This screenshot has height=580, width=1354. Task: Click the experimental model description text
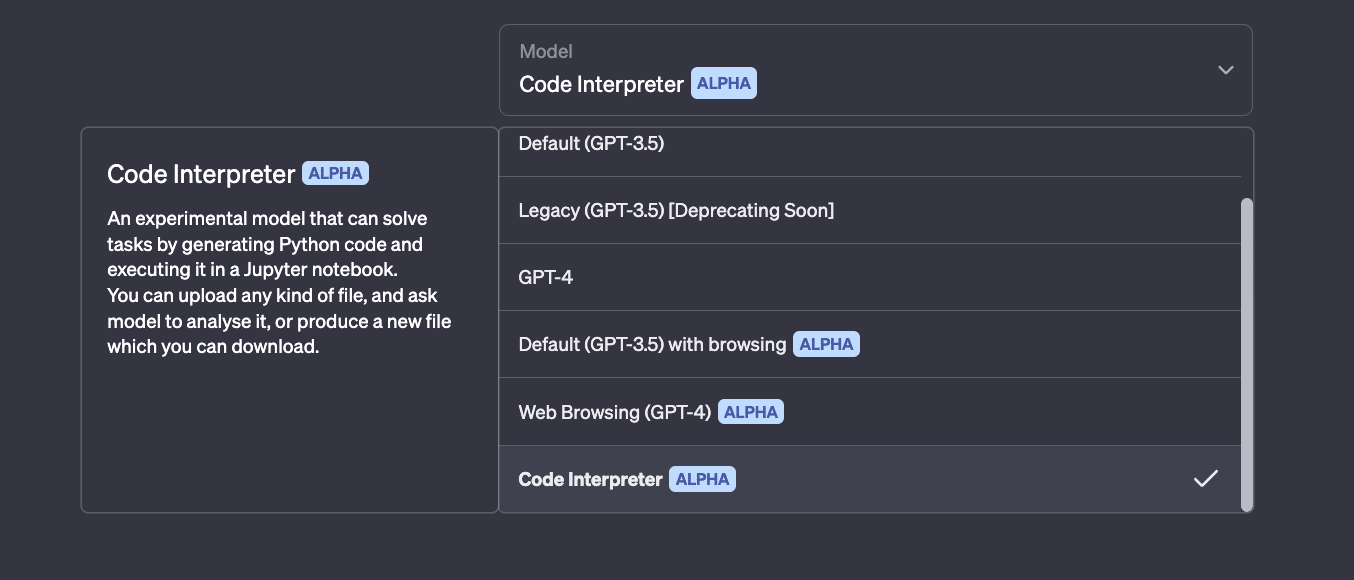coord(279,282)
